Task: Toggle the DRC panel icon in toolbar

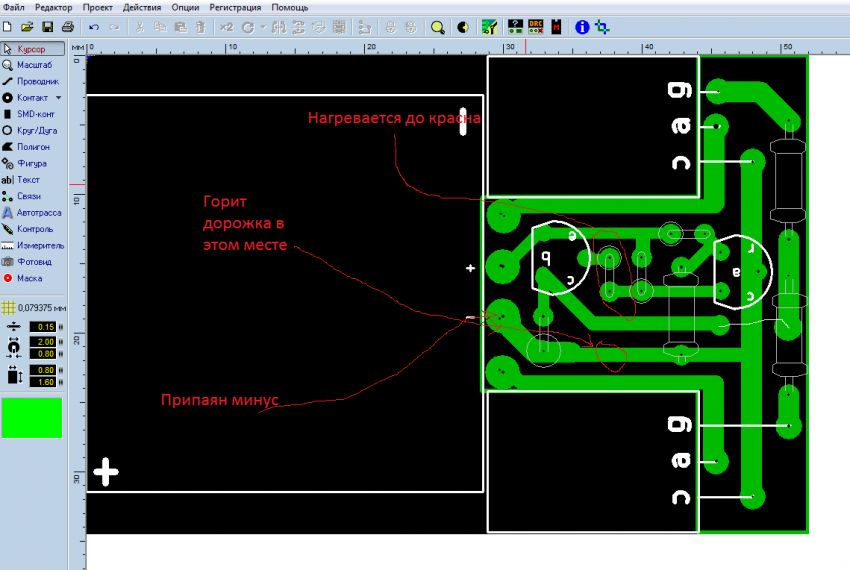Action: click(x=535, y=27)
